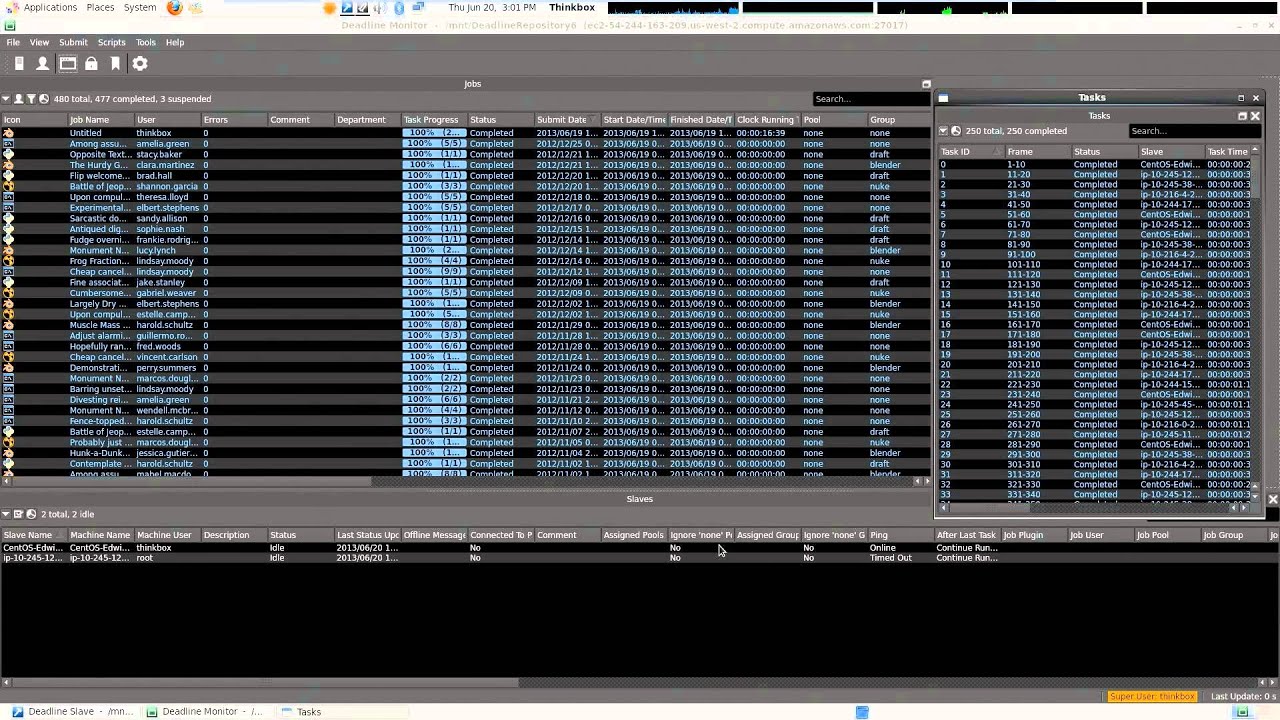
Task: Select the Untitled job row
Action: click(x=465, y=133)
